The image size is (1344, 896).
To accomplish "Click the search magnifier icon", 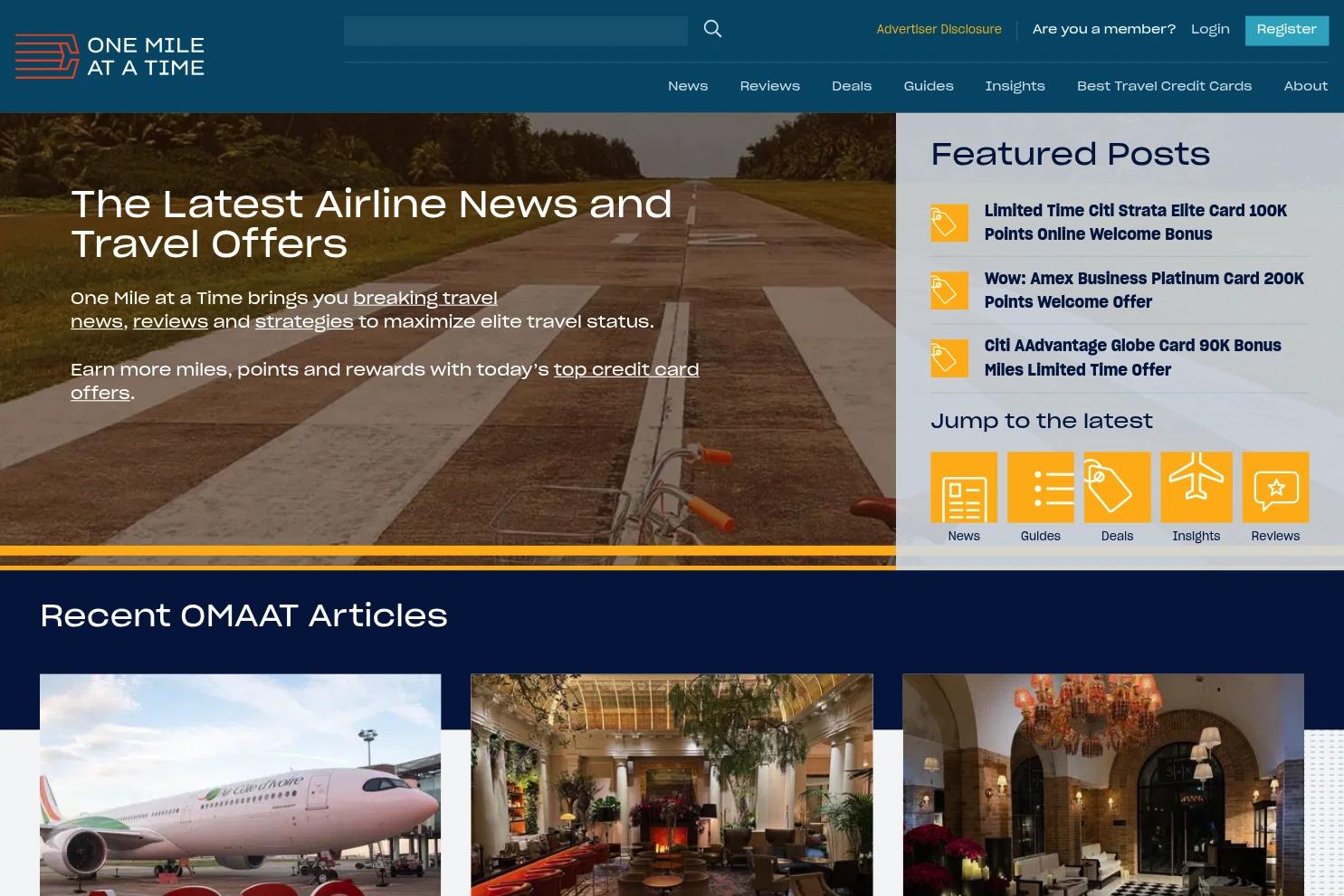I will click(x=713, y=29).
